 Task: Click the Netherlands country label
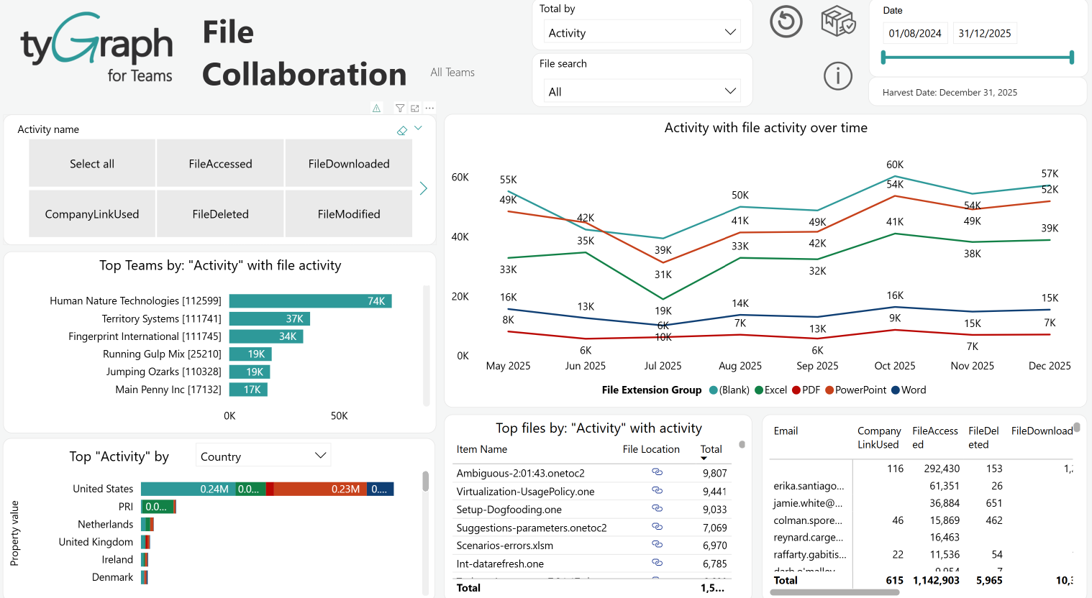pyautogui.click(x=105, y=524)
